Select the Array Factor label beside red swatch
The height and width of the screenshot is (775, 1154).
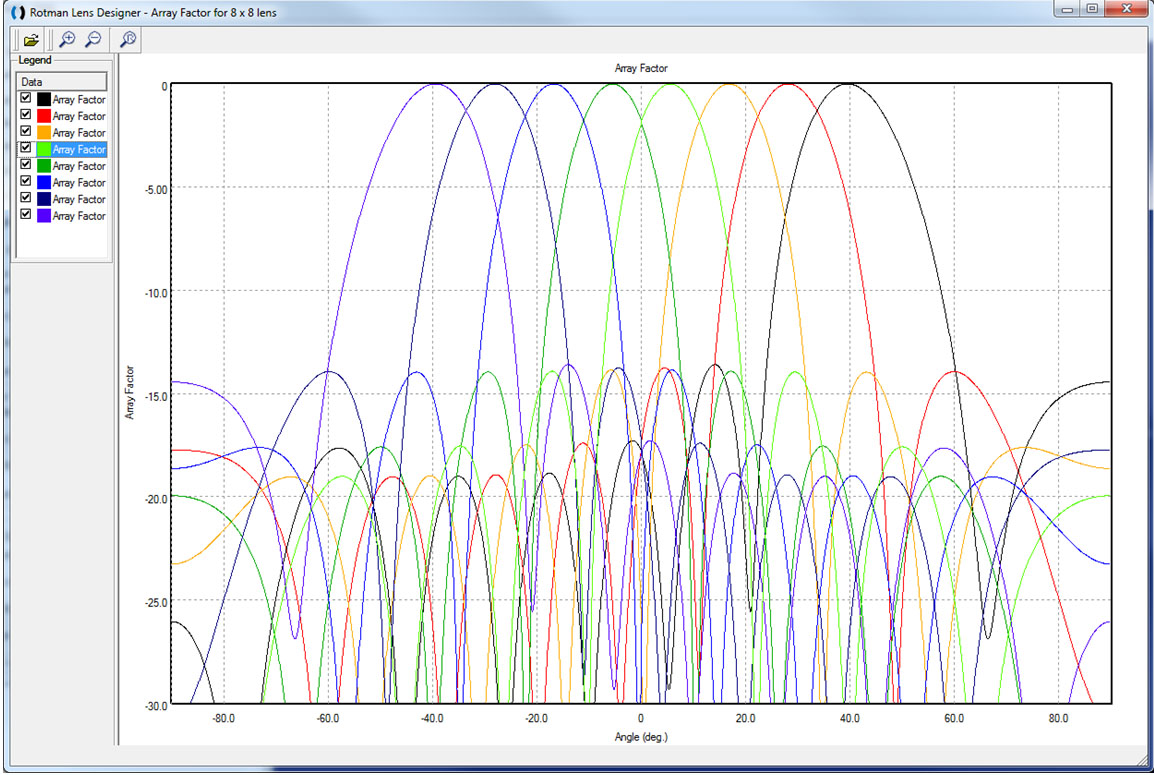[79, 116]
